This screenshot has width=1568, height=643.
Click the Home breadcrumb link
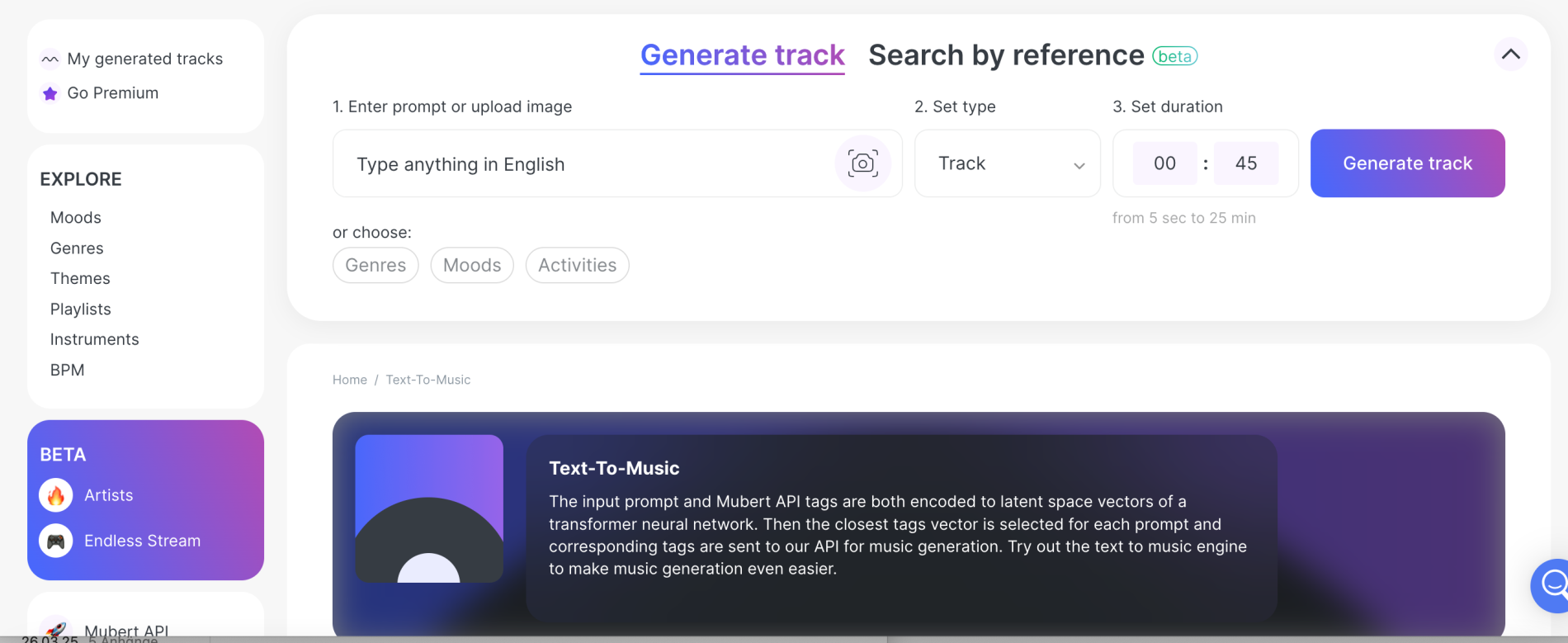[350, 380]
